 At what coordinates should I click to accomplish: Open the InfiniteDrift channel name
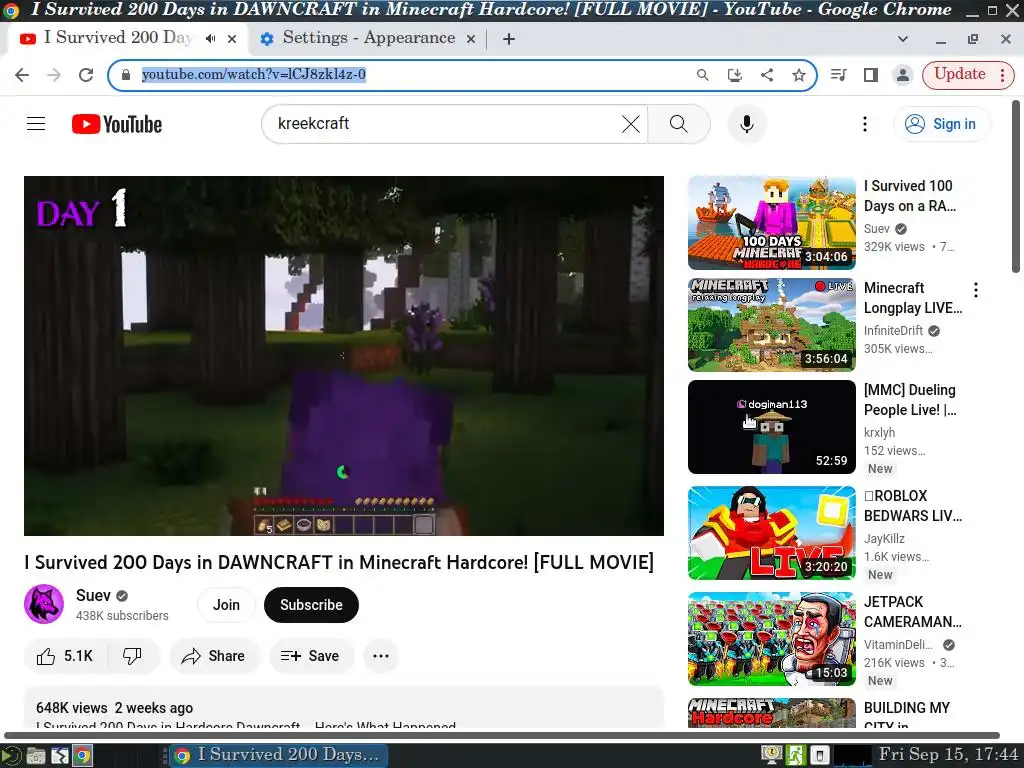[x=893, y=331]
